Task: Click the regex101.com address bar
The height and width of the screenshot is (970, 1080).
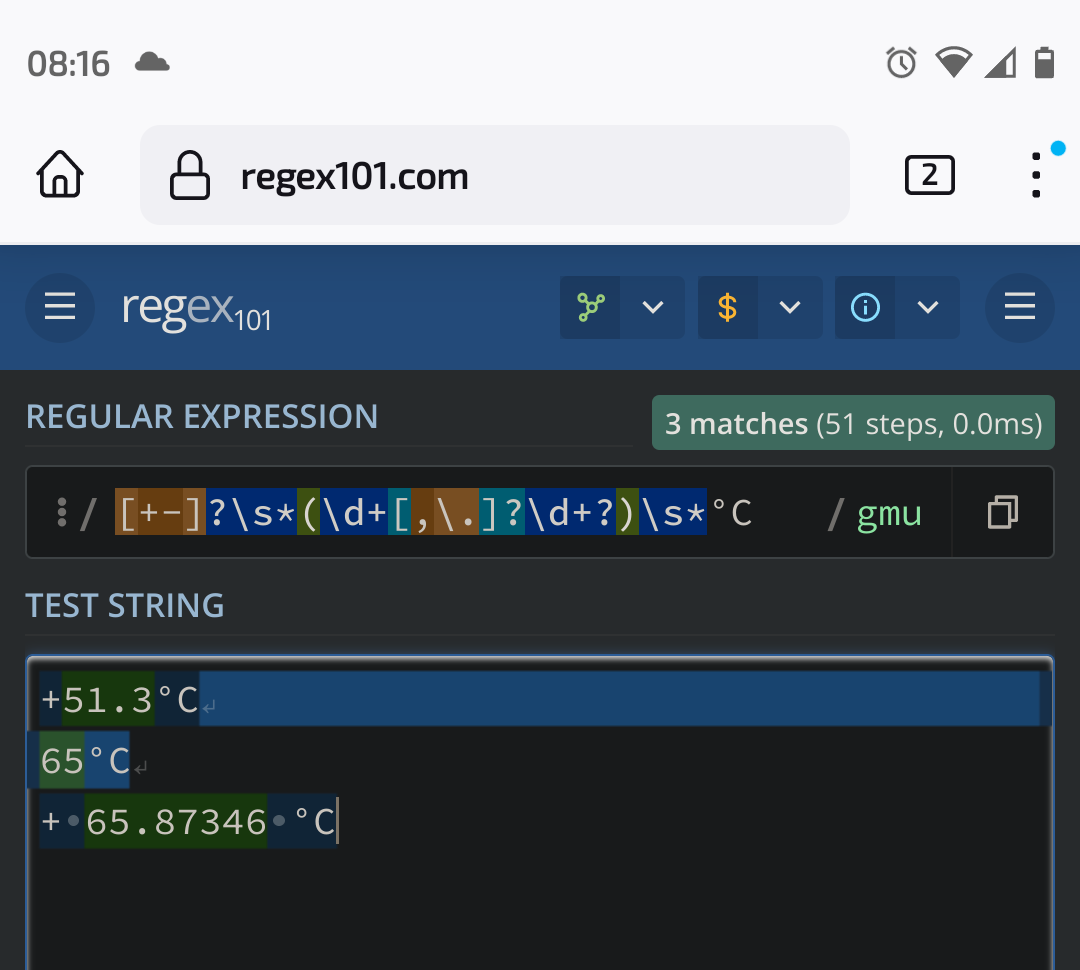Action: pyautogui.click(x=495, y=175)
